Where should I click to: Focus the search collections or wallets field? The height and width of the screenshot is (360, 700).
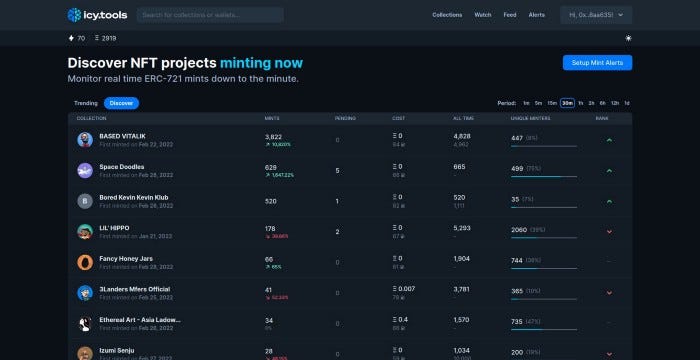210,15
